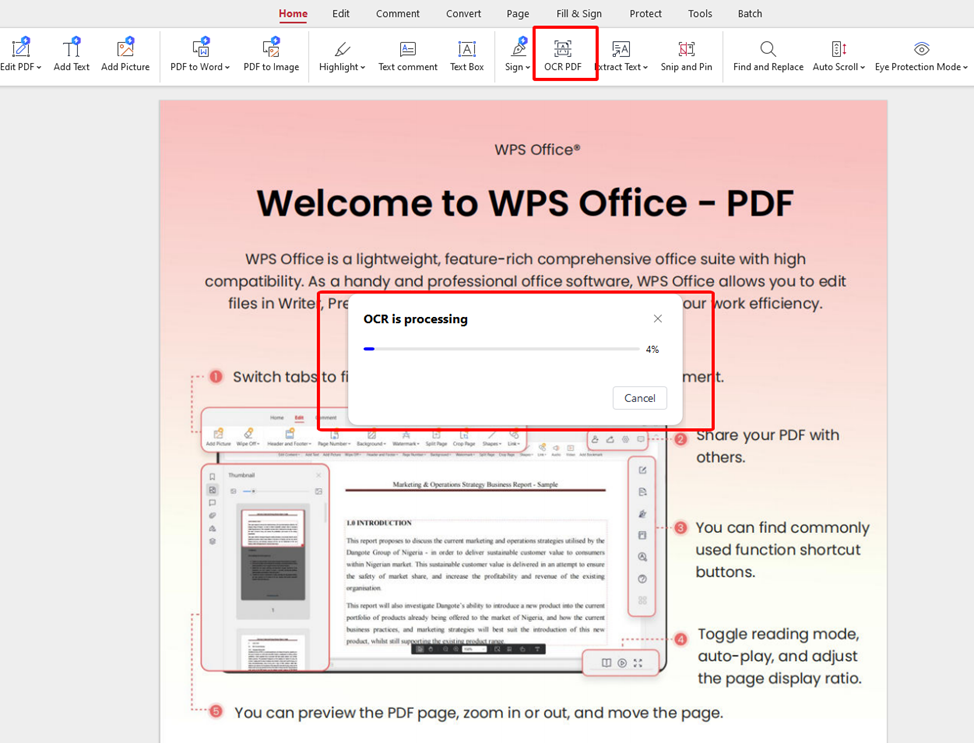
Task: Cancel the OCR processing
Action: pyautogui.click(x=640, y=398)
